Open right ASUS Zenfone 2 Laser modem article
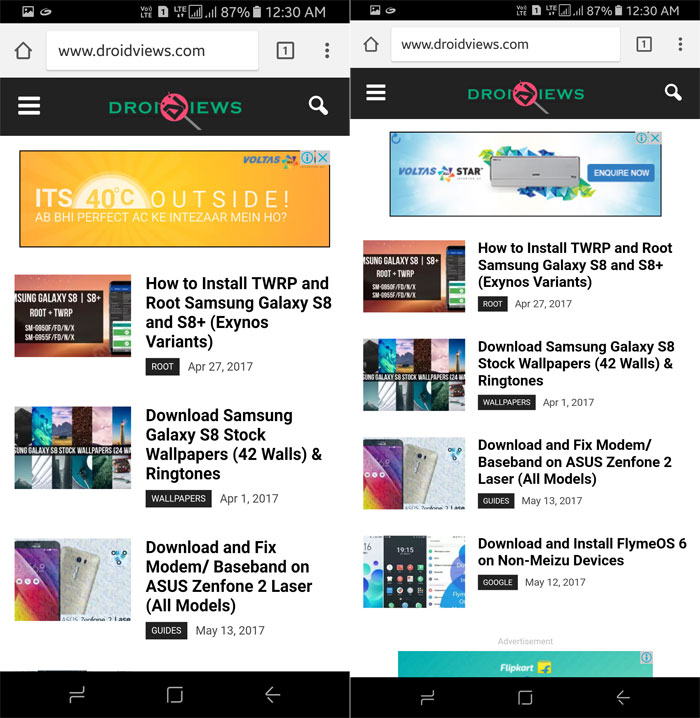The width and height of the screenshot is (700, 718). (575, 462)
